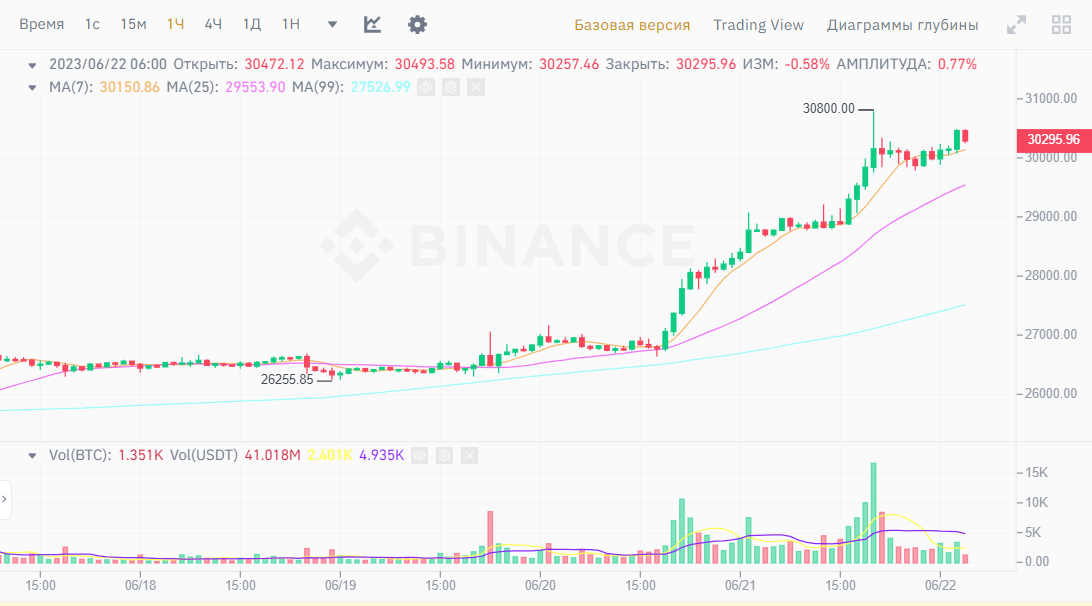Enter fullscreen chart mode
The image size is (1092, 606).
click(x=1016, y=25)
